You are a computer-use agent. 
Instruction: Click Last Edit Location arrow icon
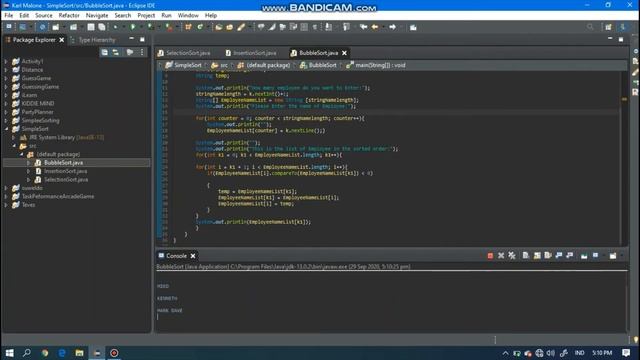(363, 27)
